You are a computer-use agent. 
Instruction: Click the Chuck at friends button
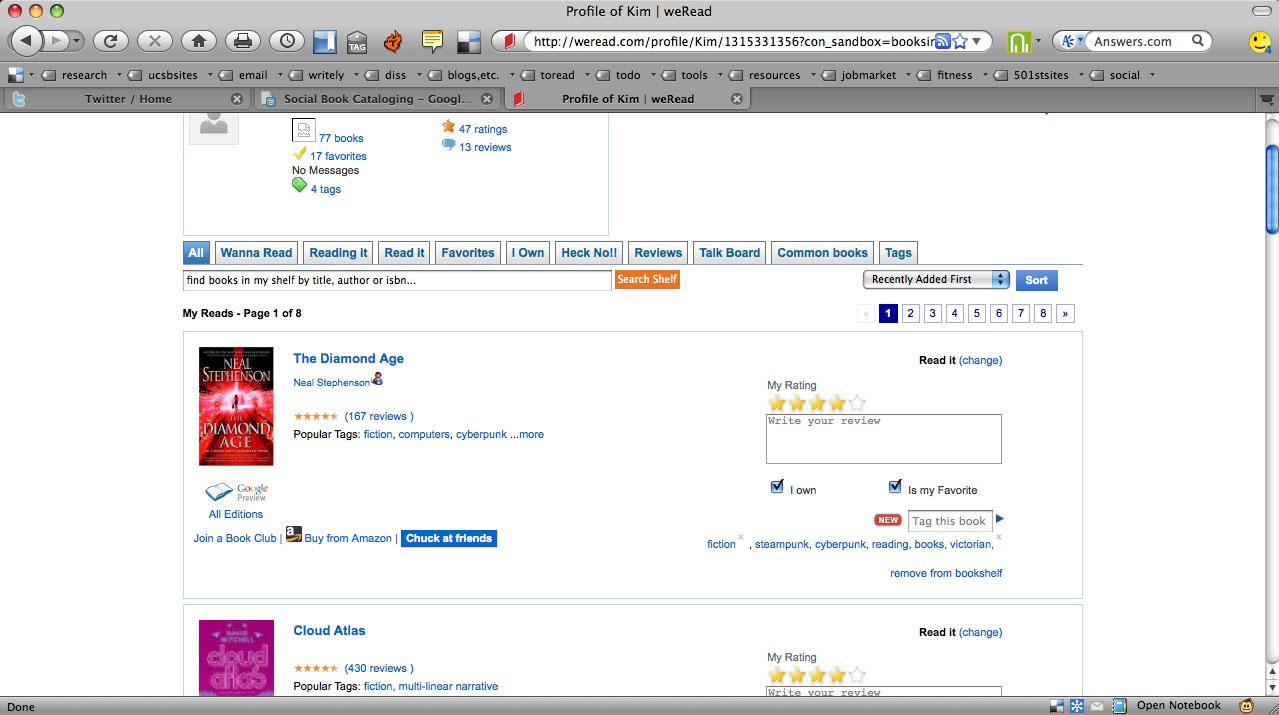[449, 538]
